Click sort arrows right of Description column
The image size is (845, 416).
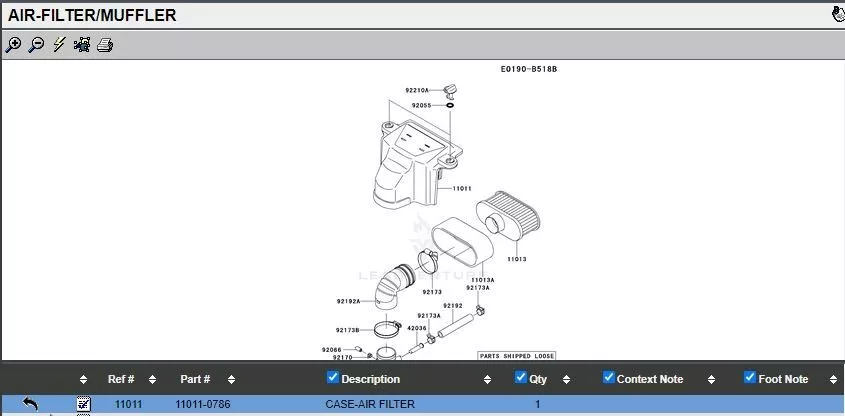click(x=487, y=380)
